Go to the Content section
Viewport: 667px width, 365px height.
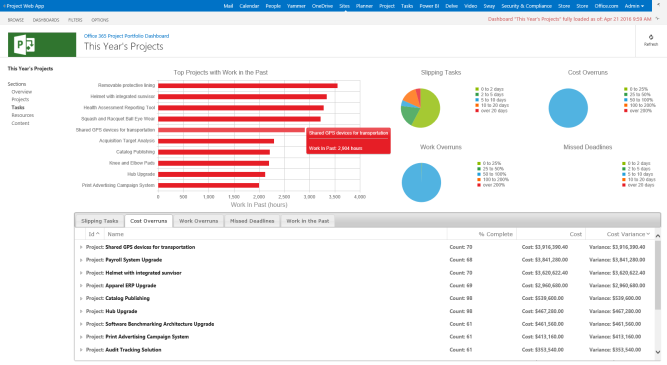point(20,123)
